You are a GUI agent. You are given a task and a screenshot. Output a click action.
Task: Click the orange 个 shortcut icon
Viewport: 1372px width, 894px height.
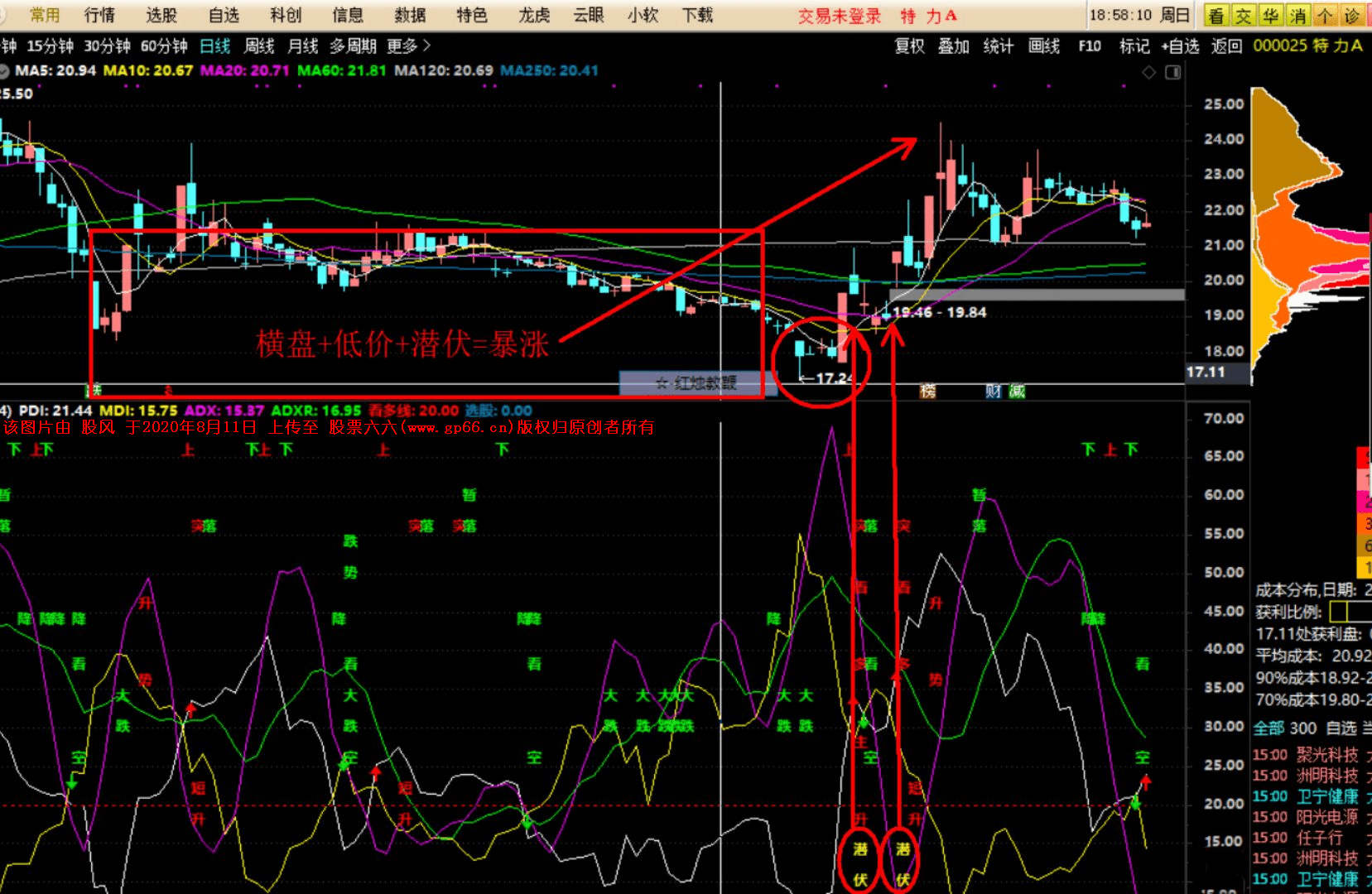1325,15
